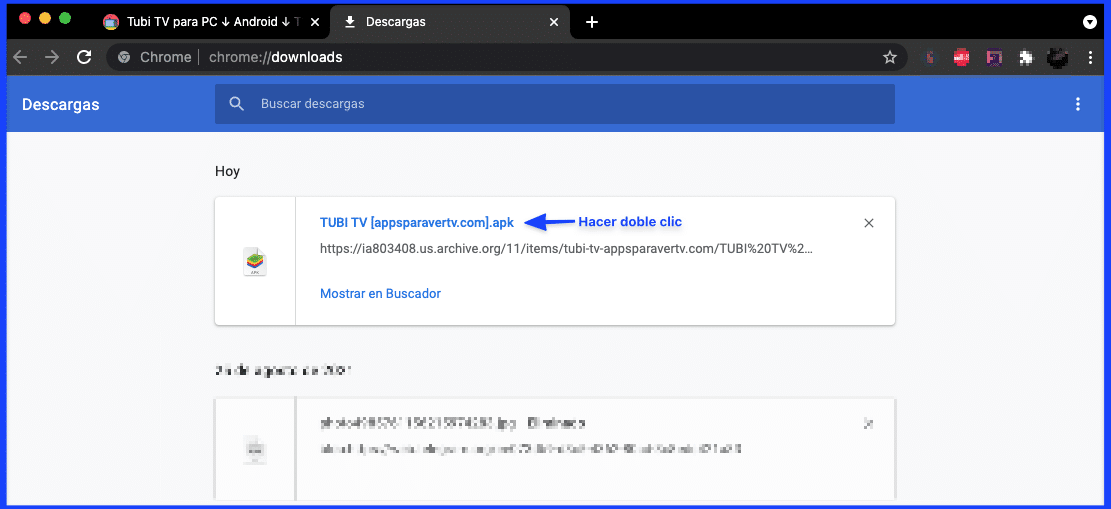Viewport: 1111px width, 509px height.
Task: Click the yellow macOS minimize window button
Action: click(x=45, y=18)
